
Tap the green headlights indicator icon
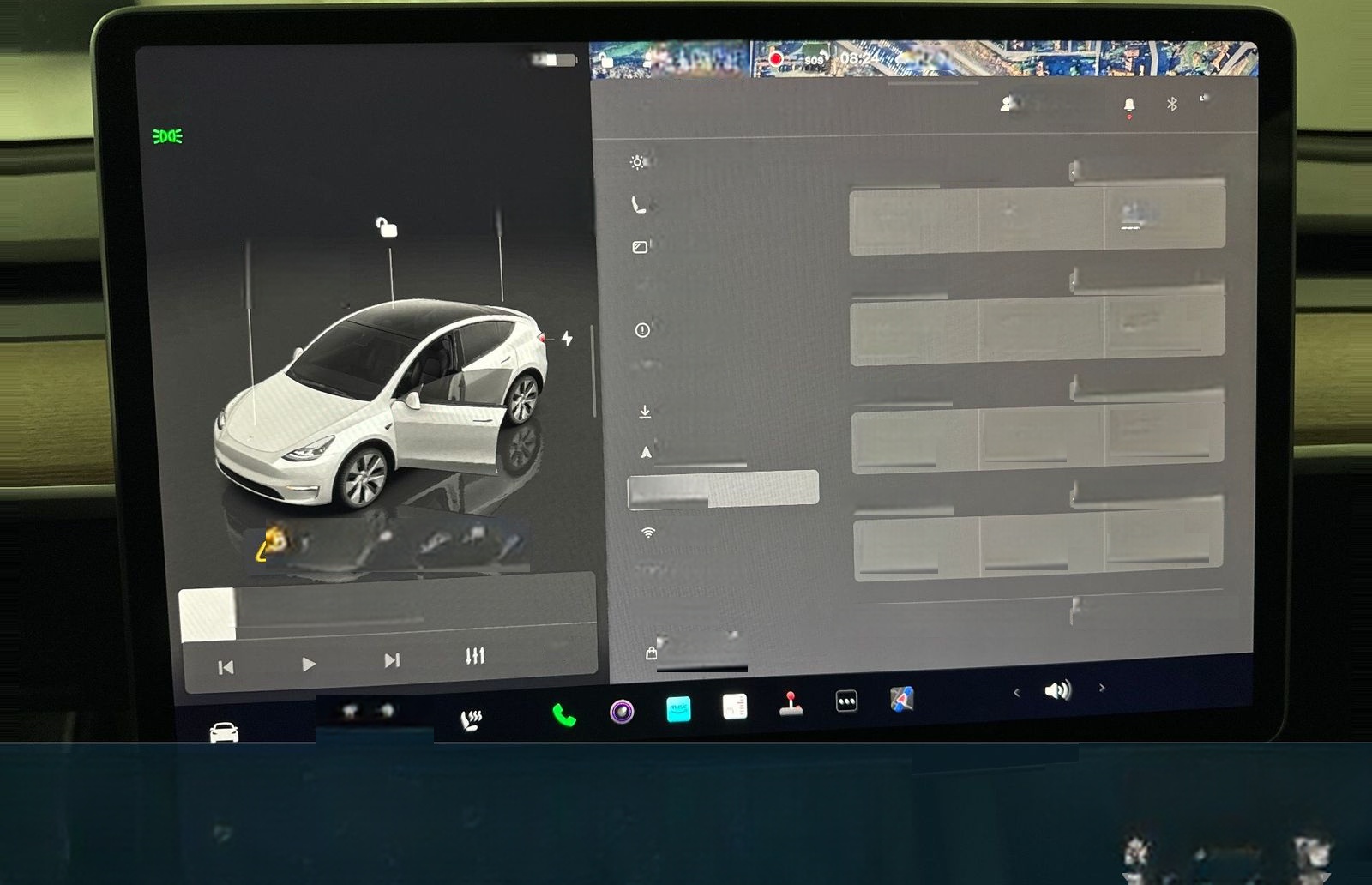point(167,136)
